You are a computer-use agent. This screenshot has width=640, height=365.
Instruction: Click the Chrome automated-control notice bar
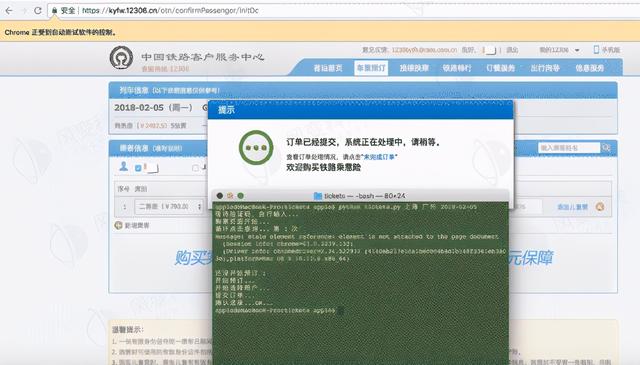tap(320, 32)
